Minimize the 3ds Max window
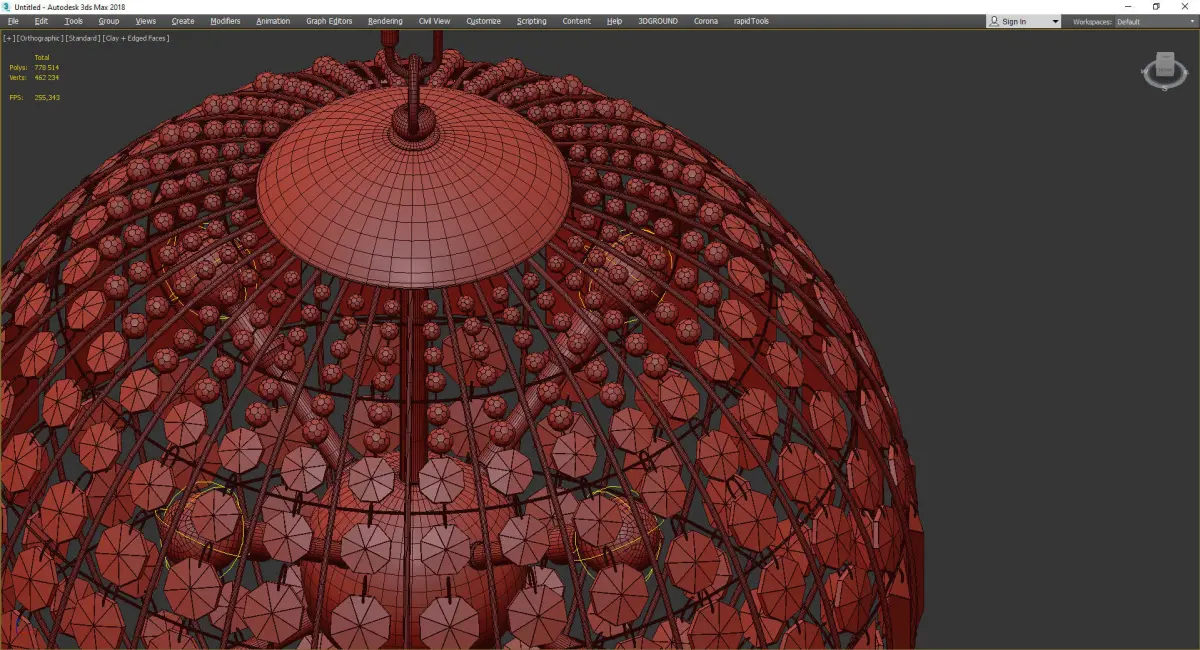 pyautogui.click(x=1127, y=6)
